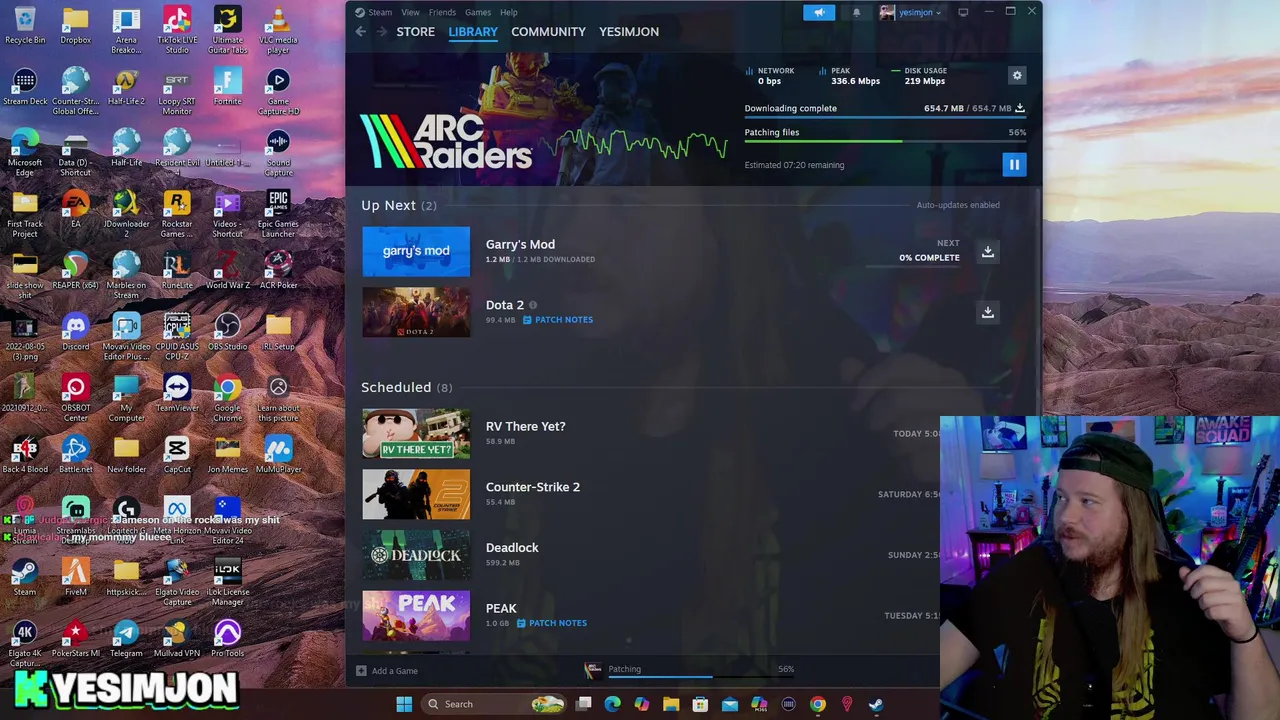The image size is (1280, 720).
Task: Click the Patching files progress bar
Action: [x=885, y=142]
